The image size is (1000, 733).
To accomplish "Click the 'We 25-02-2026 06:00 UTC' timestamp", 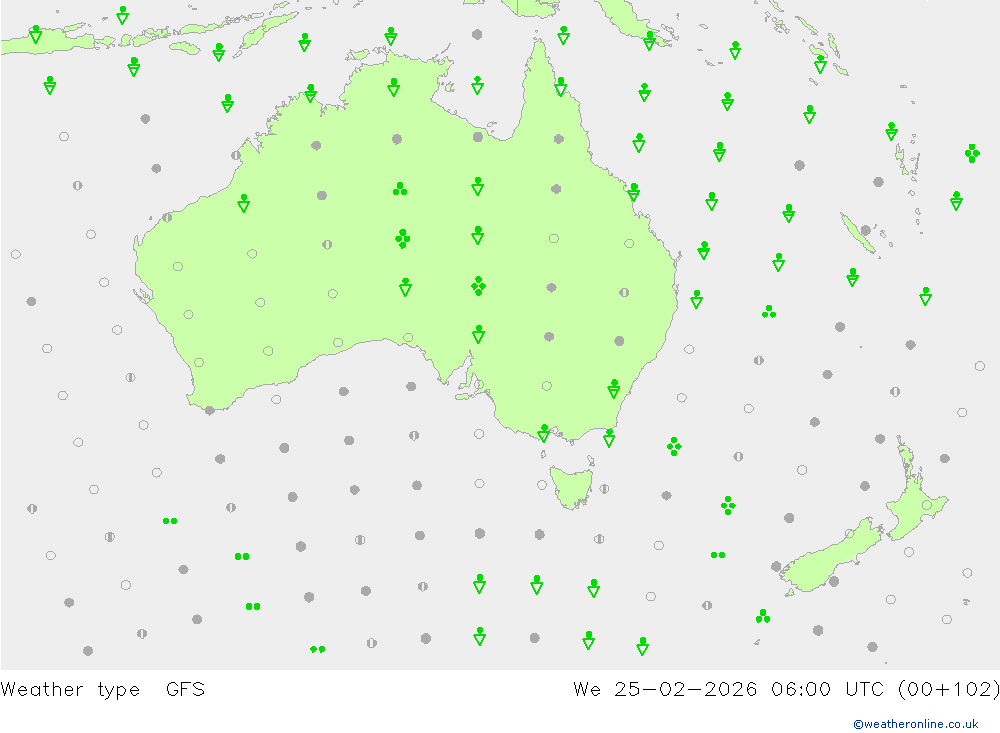I will tap(728, 689).
